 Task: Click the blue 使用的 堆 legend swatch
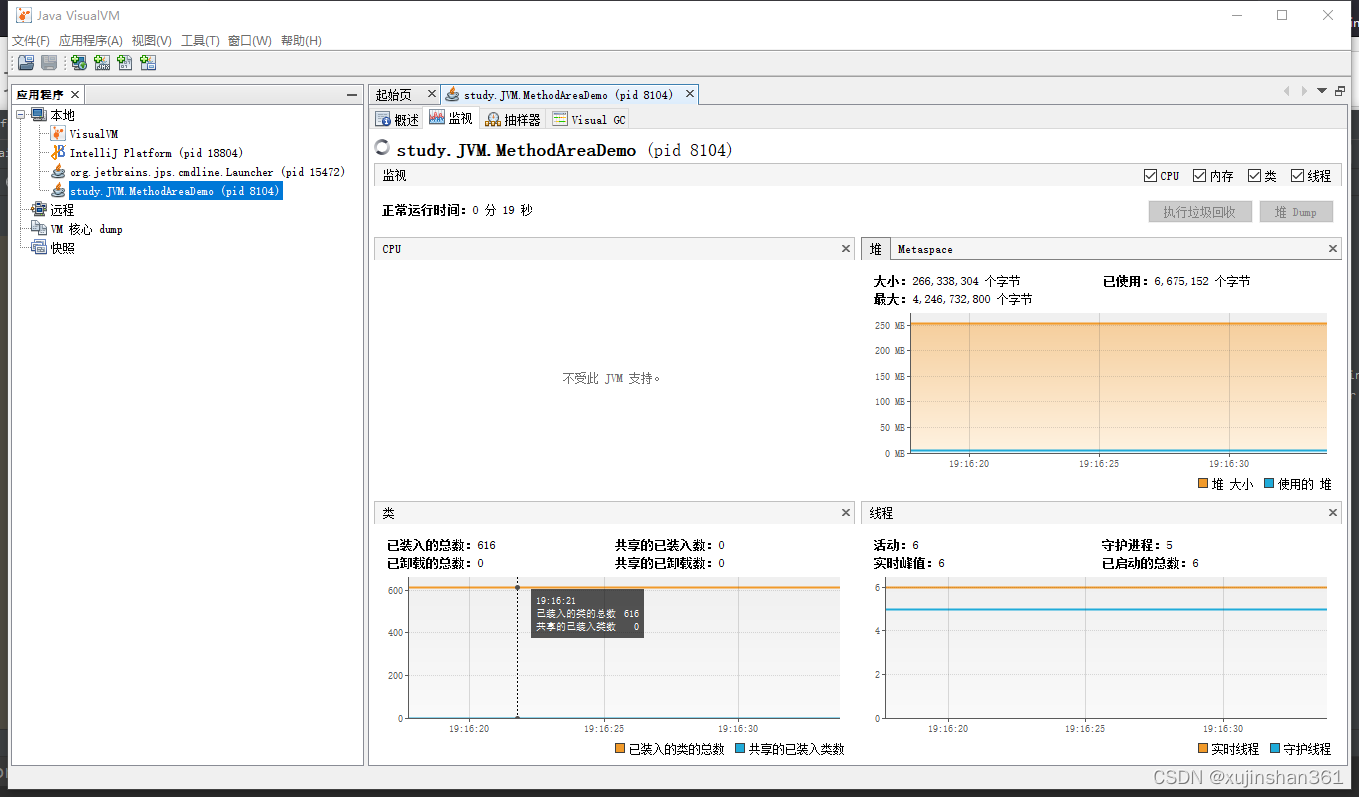tap(1269, 484)
